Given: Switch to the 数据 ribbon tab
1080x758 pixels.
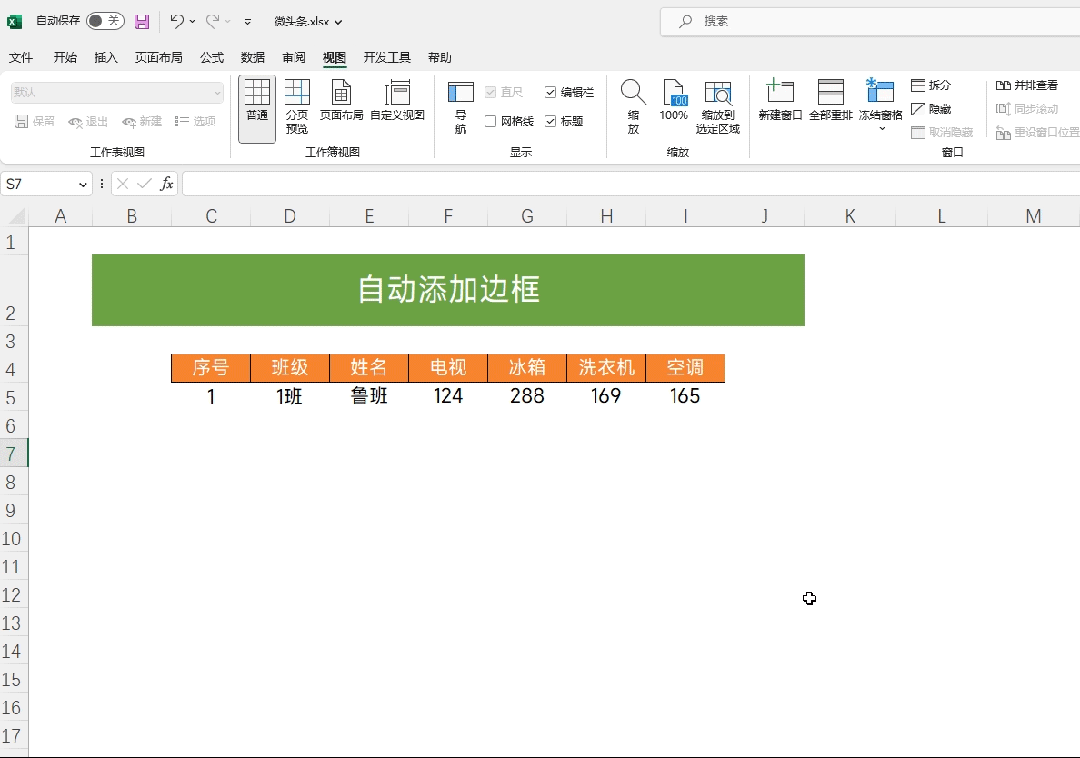Looking at the screenshot, I should coord(253,58).
